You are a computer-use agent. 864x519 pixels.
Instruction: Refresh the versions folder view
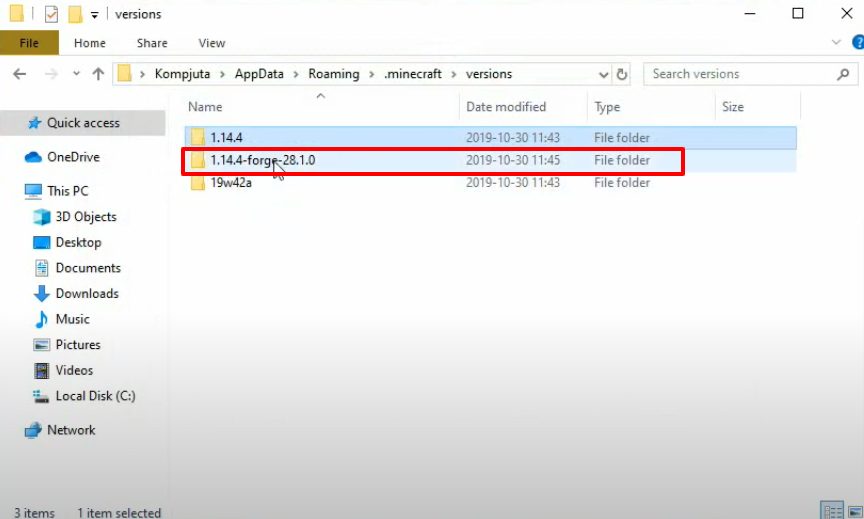click(622, 74)
